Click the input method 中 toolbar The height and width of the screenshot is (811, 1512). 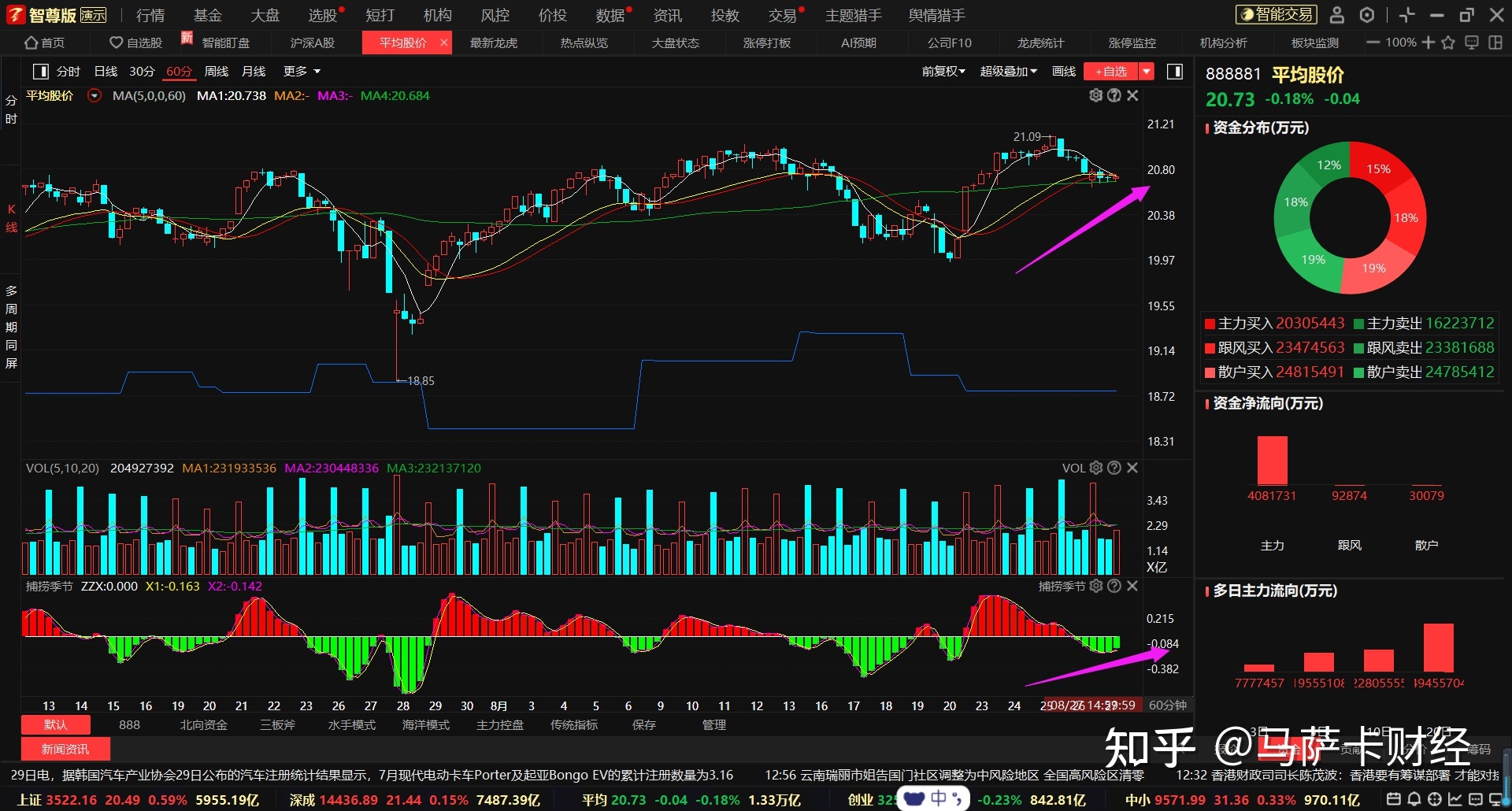click(933, 799)
